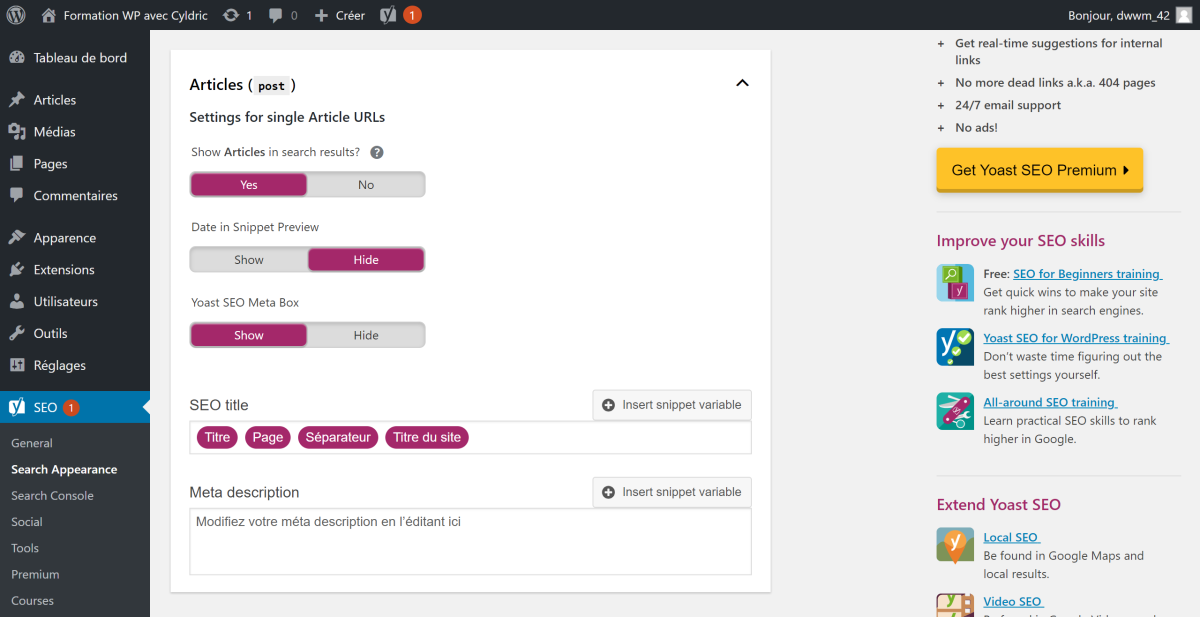1200x617 pixels.
Task: Click the Extensions plug icon
Action: (x=17, y=270)
